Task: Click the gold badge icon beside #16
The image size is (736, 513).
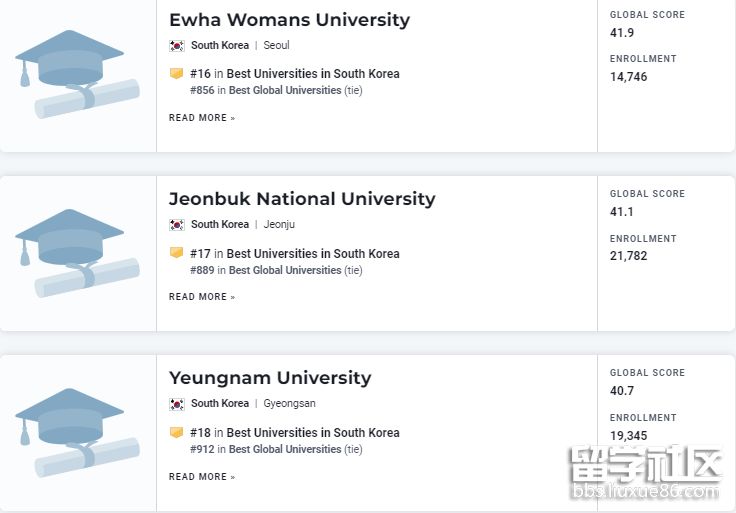Action: pos(177,74)
